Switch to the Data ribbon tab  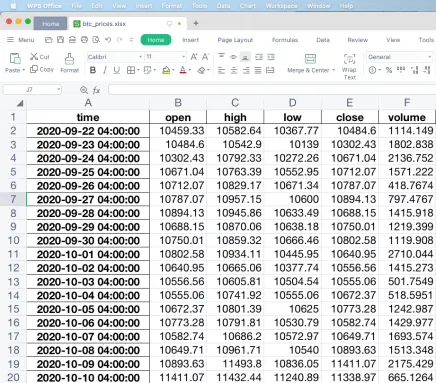(x=323, y=40)
